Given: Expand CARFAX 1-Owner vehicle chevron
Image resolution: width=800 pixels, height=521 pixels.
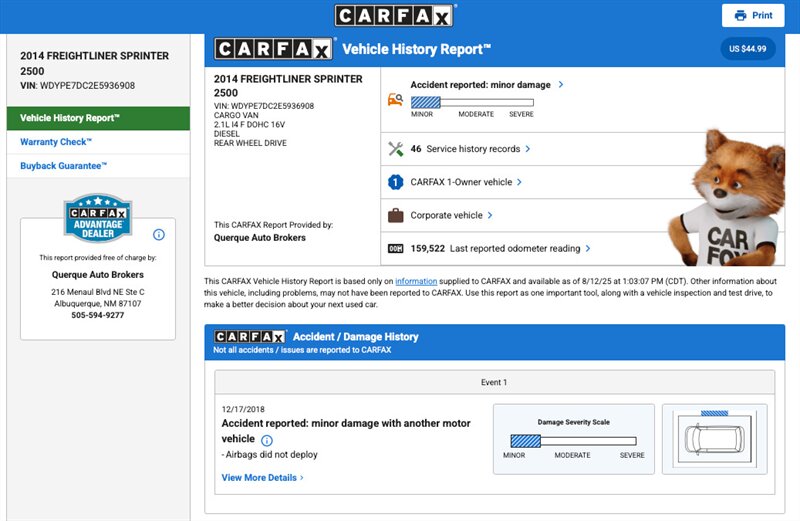Looking at the screenshot, I should pos(519,182).
